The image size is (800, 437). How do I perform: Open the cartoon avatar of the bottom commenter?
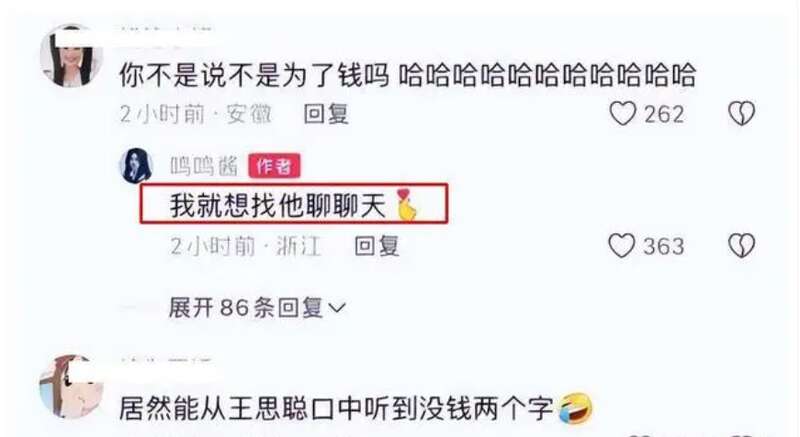point(71,387)
